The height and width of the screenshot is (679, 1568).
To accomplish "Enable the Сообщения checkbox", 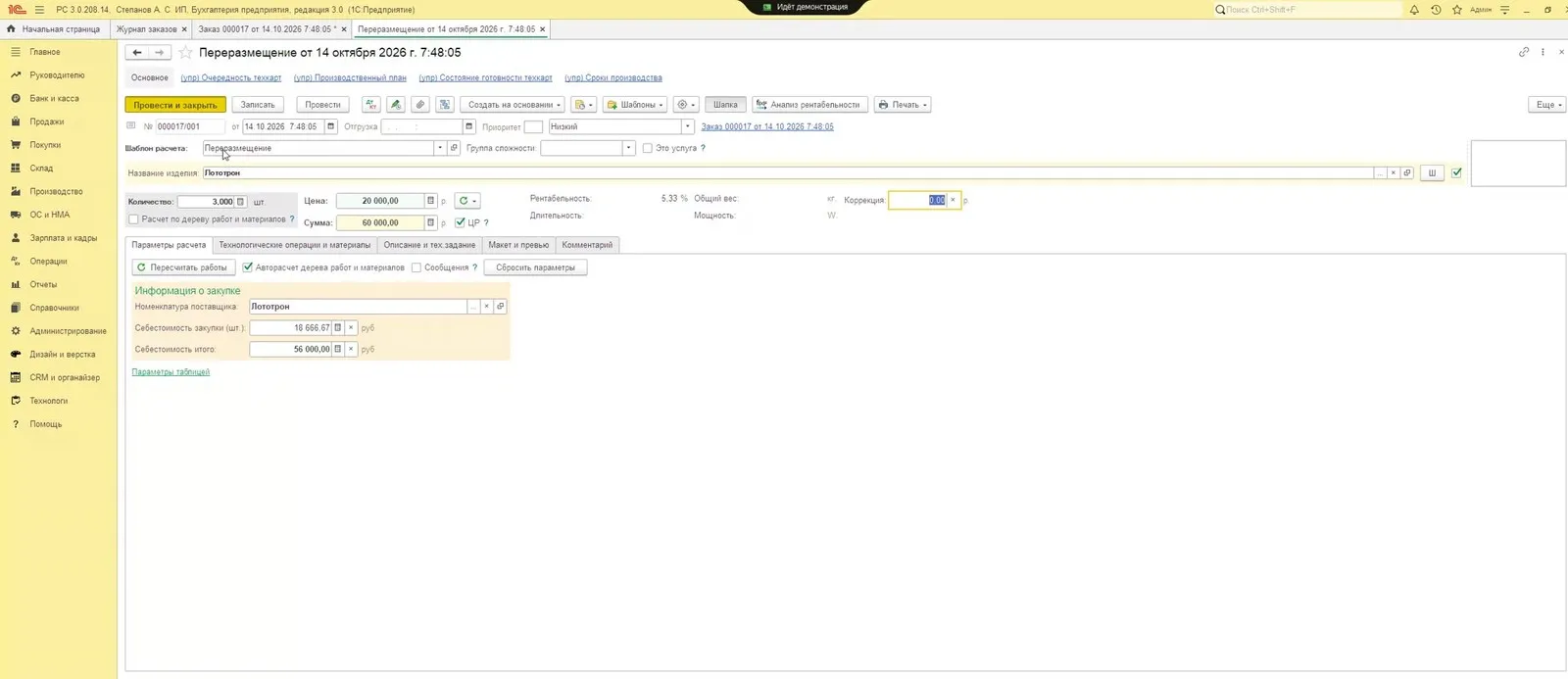I will [416, 267].
